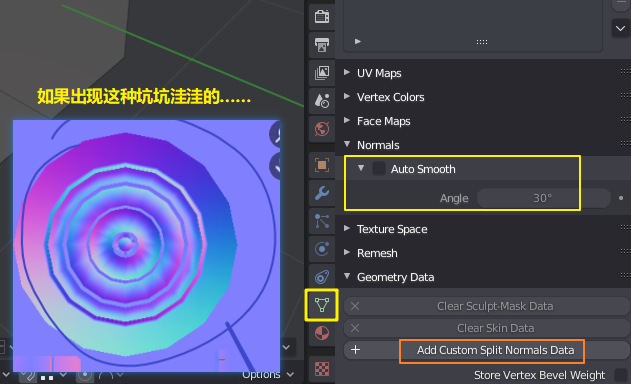The image size is (631, 384).
Task: Open the Physics properties tab
Action: point(322,249)
